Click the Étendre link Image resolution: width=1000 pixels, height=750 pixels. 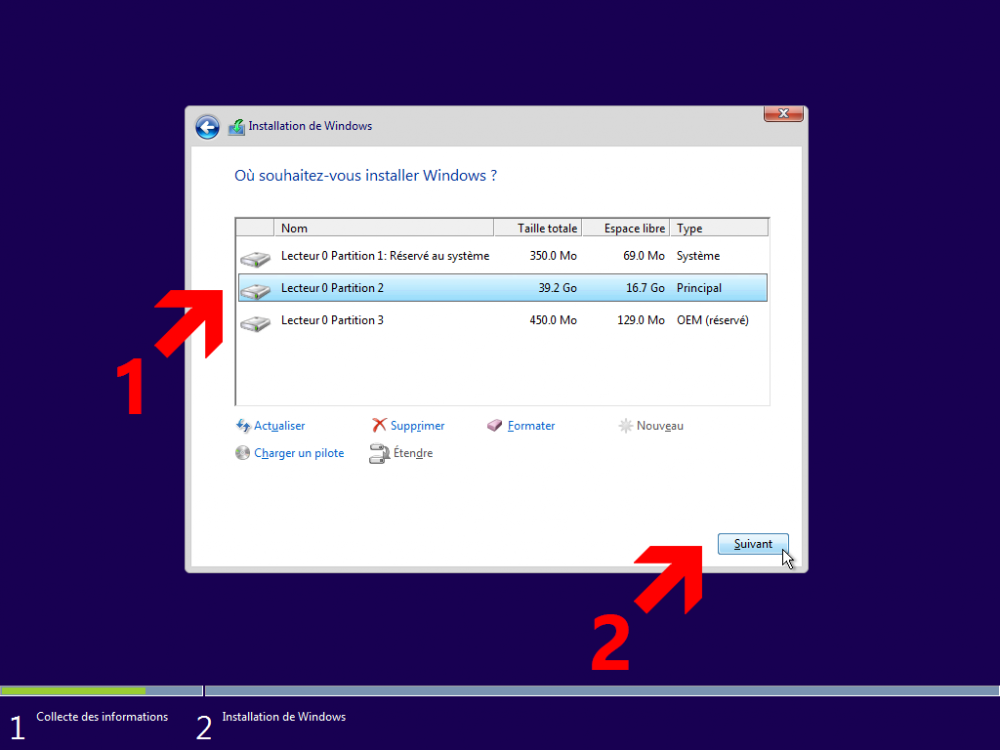[413, 453]
